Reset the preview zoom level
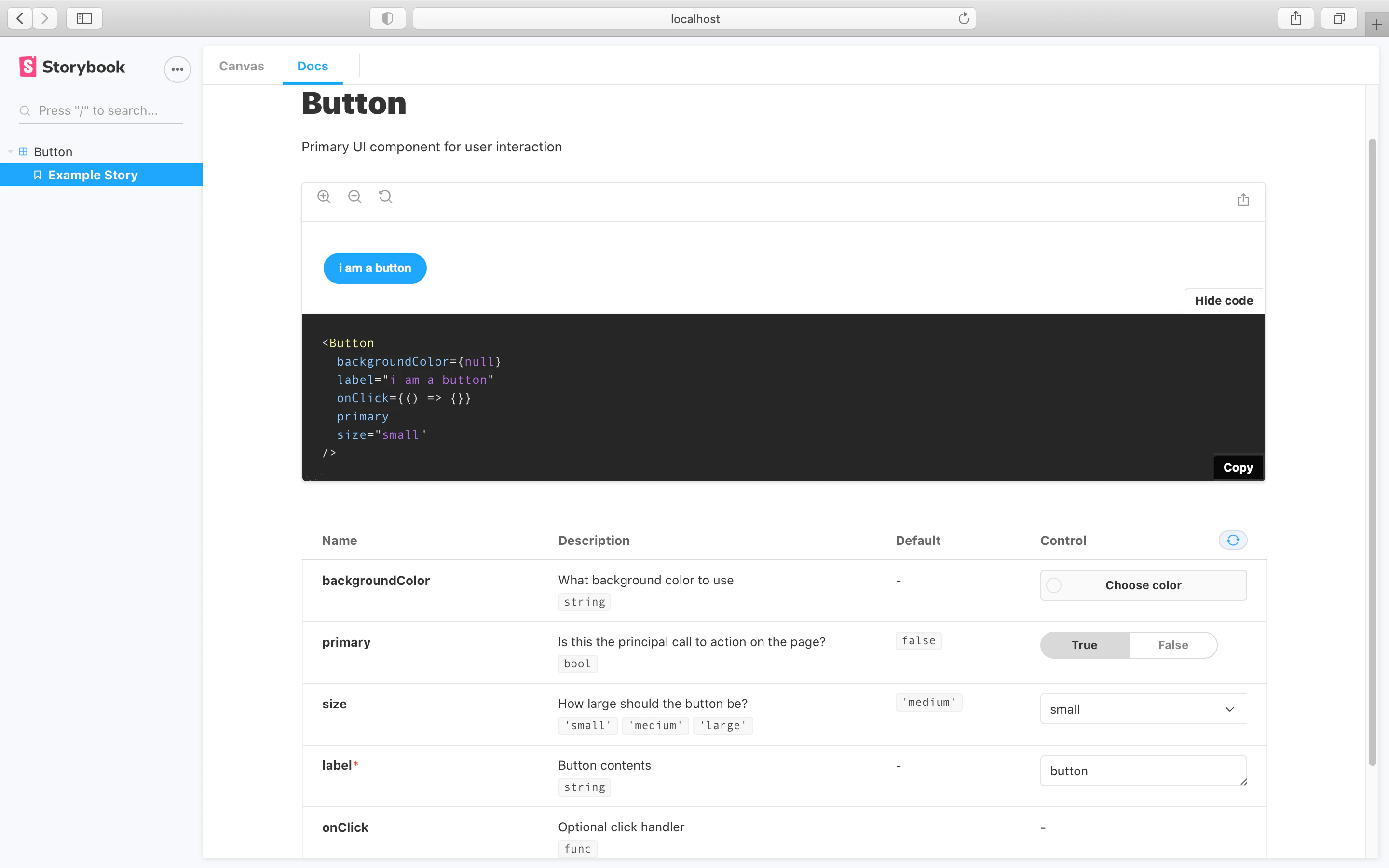 click(x=386, y=196)
